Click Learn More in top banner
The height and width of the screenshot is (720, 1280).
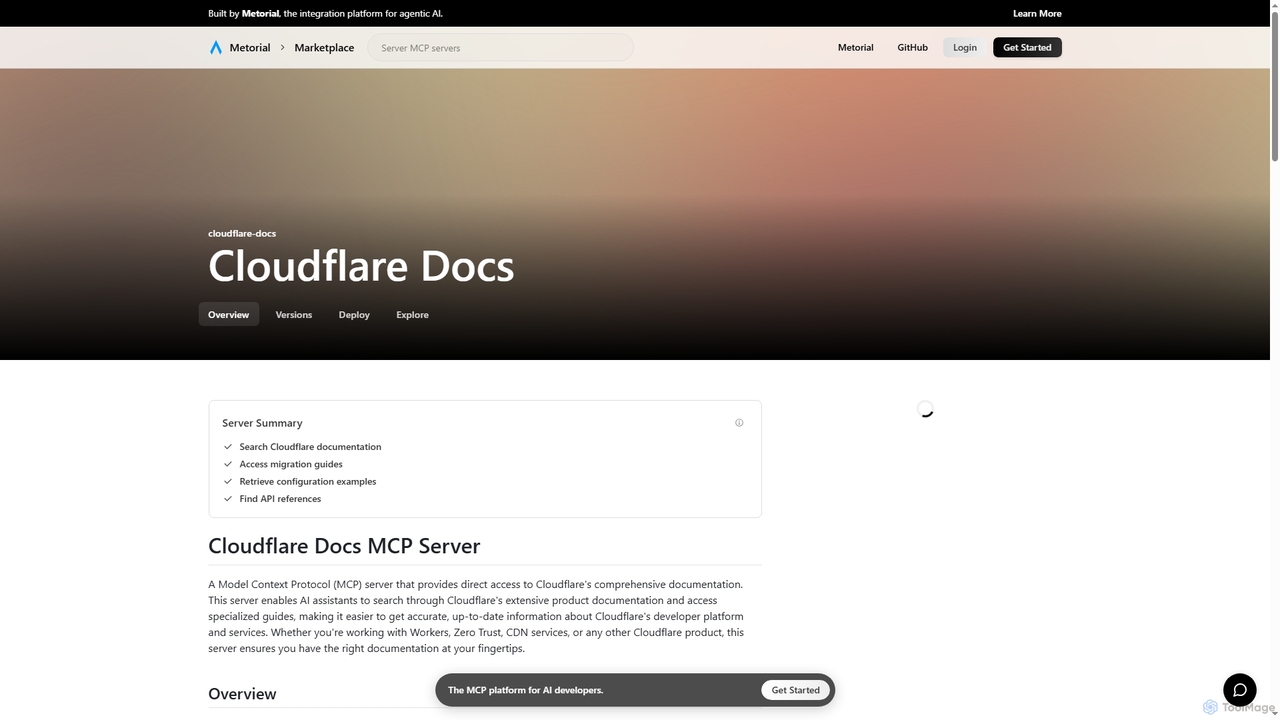click(1037, 14)
